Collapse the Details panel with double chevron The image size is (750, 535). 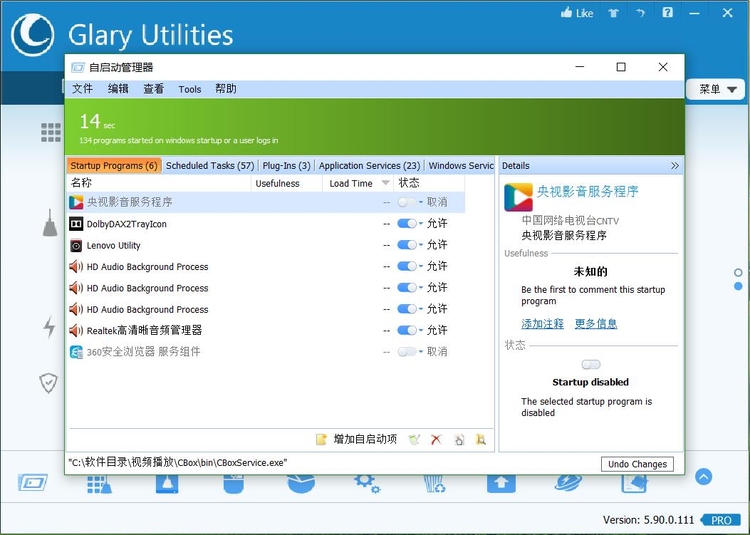pos(674,166)
